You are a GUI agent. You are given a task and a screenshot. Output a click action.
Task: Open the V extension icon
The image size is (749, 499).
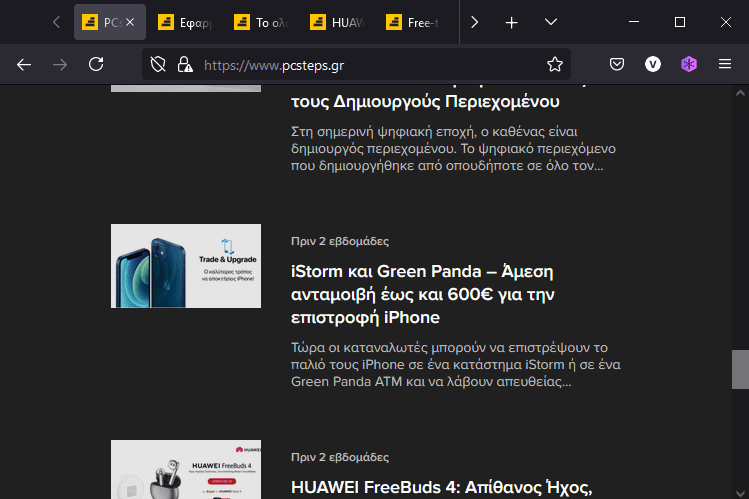[x=653, y=64]
